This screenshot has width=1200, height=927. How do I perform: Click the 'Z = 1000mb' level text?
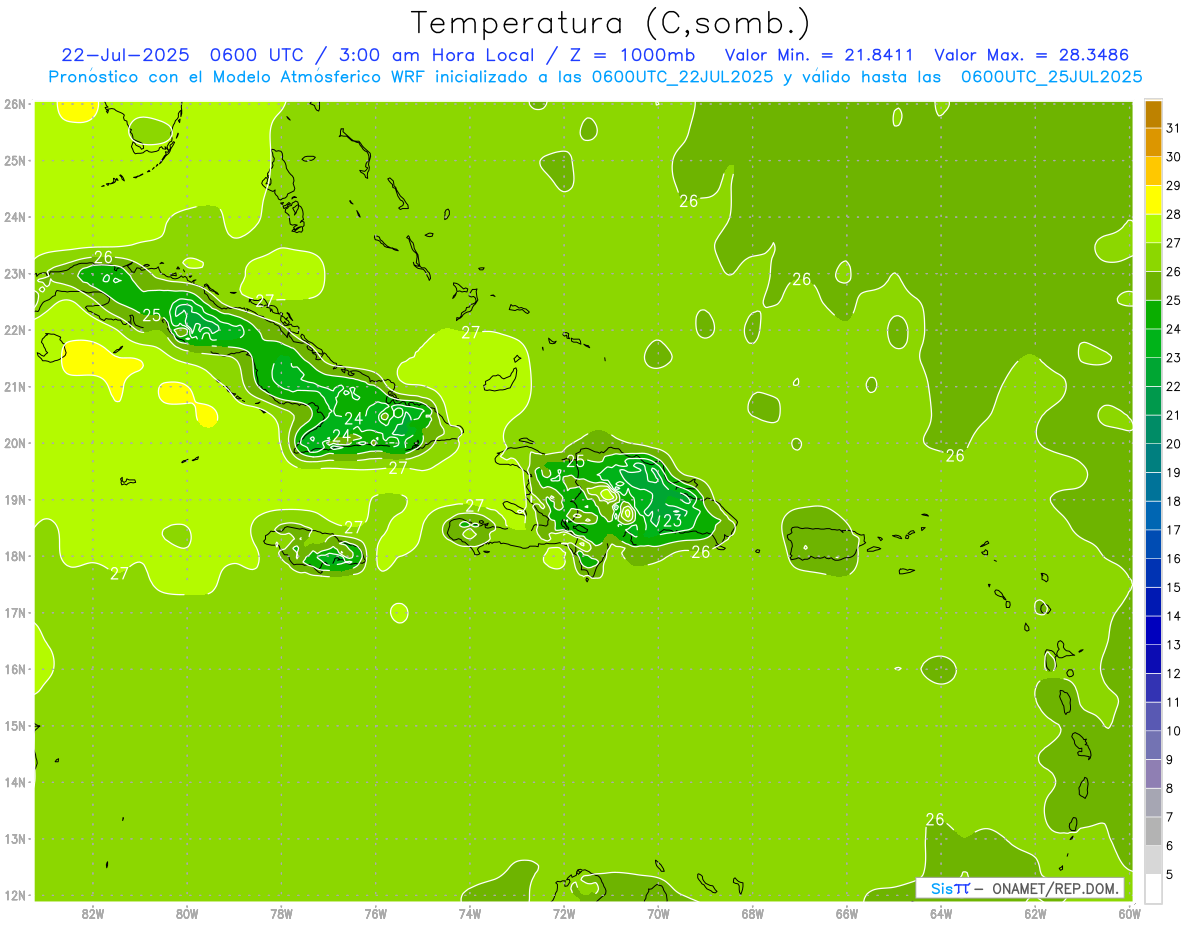pyautogui.click(x=631, y=55)
